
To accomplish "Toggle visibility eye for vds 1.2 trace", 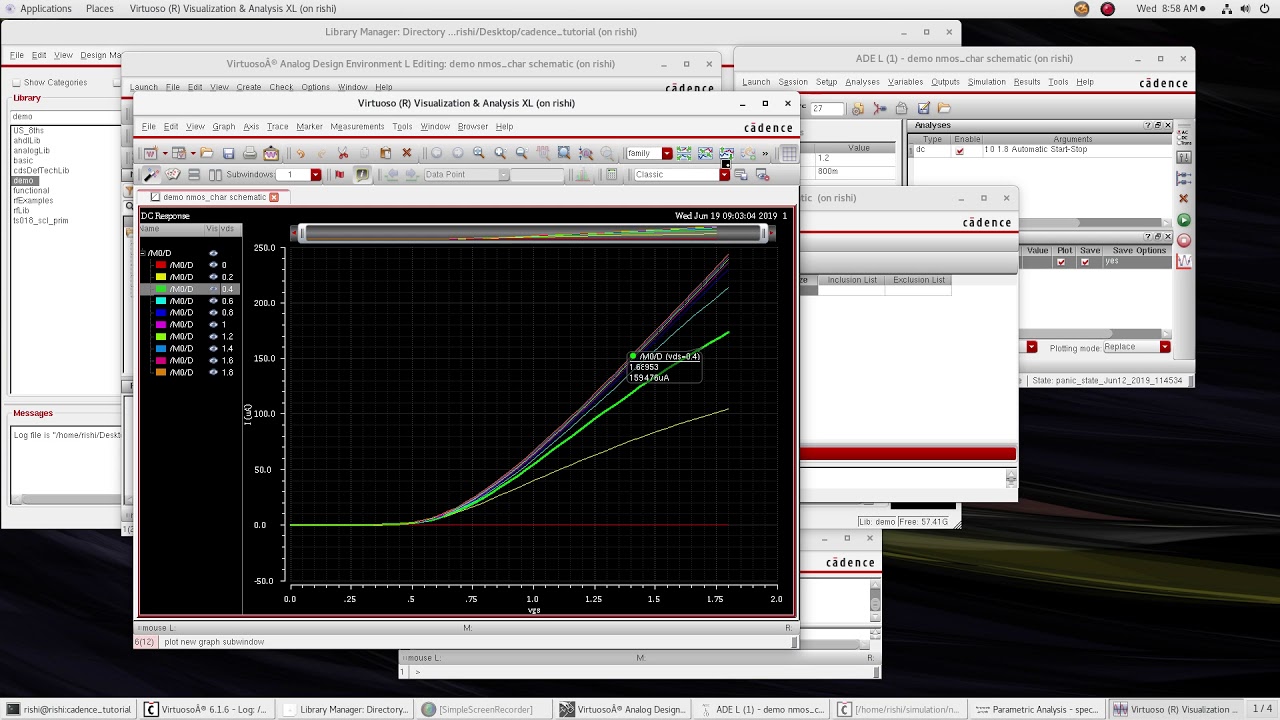I will [x=213, y=336].
